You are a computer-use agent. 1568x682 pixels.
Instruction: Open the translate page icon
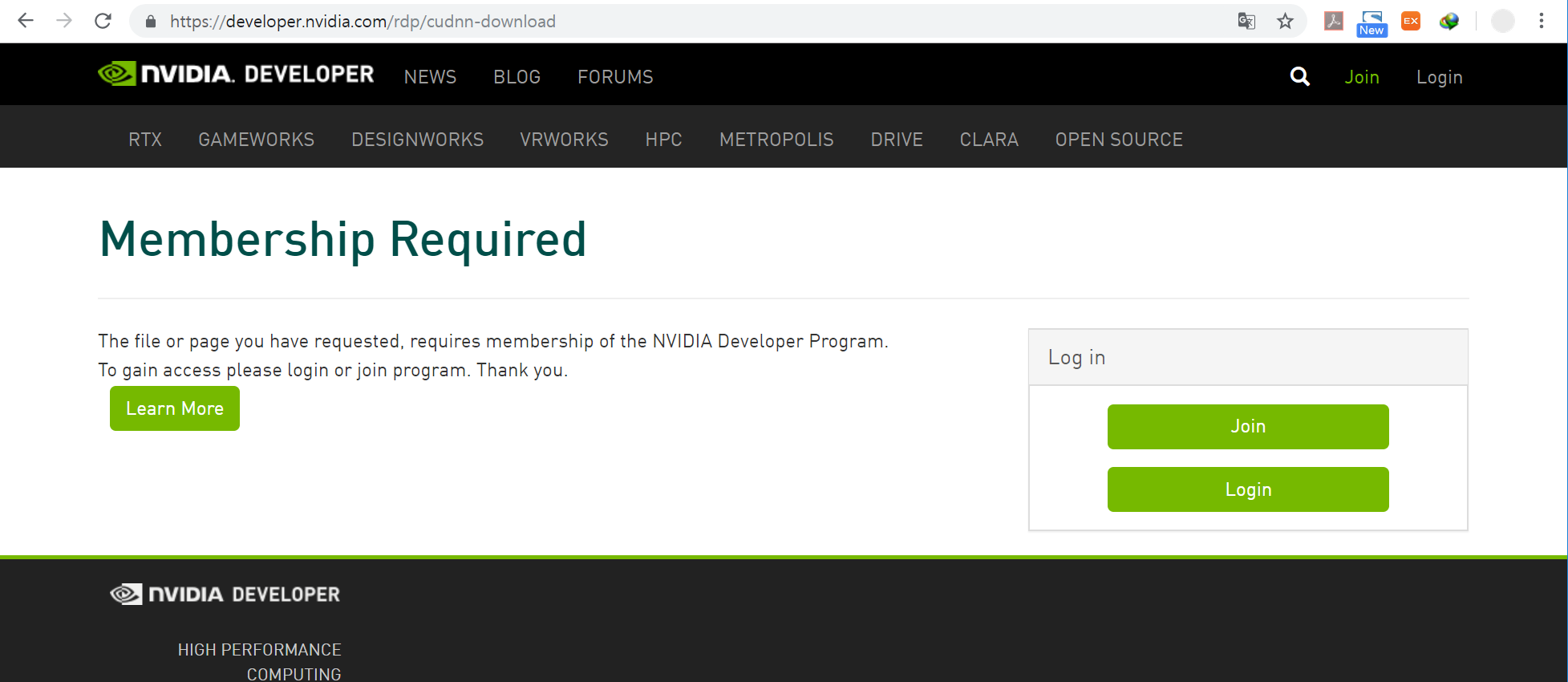pos(1246,21)
